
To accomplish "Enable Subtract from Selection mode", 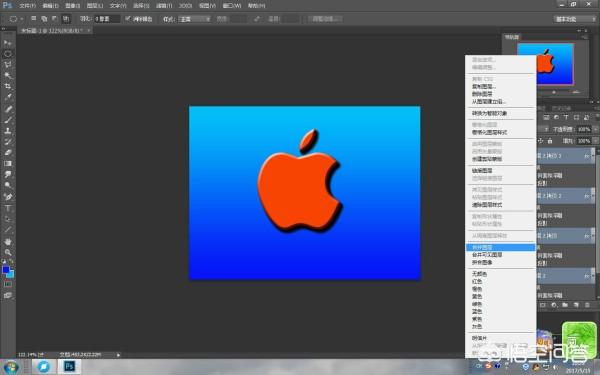I will (x=54, y=18).
